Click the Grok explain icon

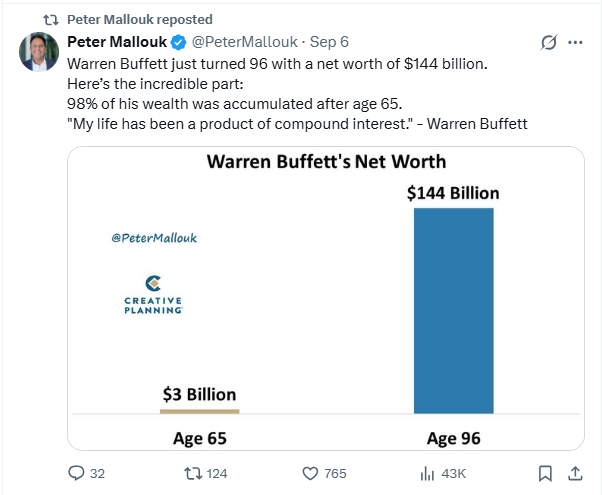pos(548,42)
